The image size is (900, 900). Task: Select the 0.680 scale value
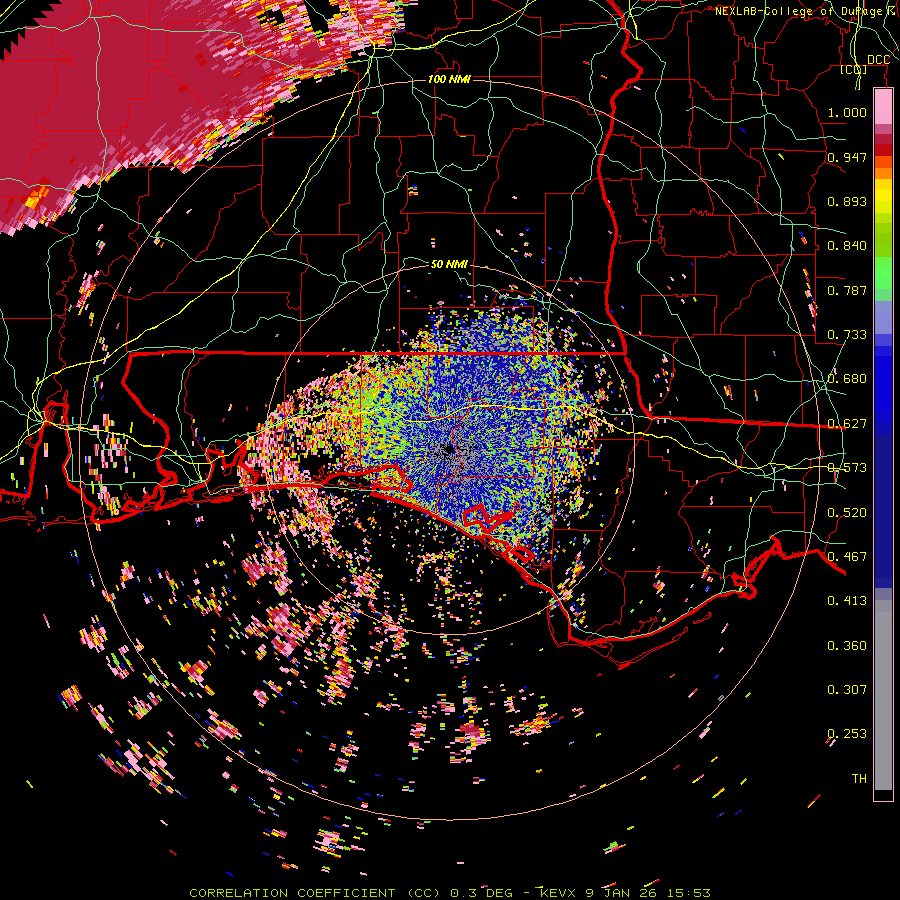(x=847, y=378)
